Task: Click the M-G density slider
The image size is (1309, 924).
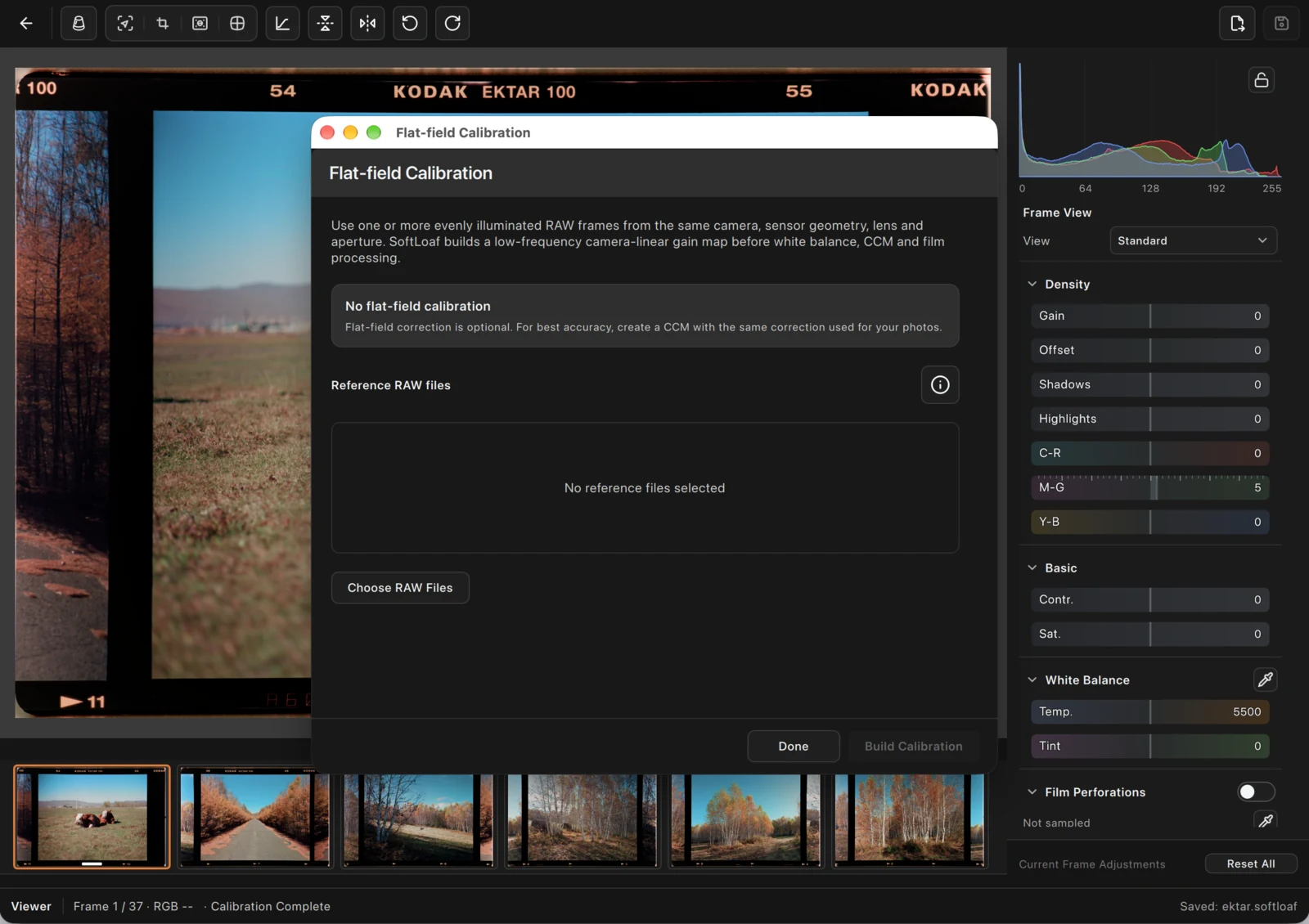Action: pos(1149,487)
